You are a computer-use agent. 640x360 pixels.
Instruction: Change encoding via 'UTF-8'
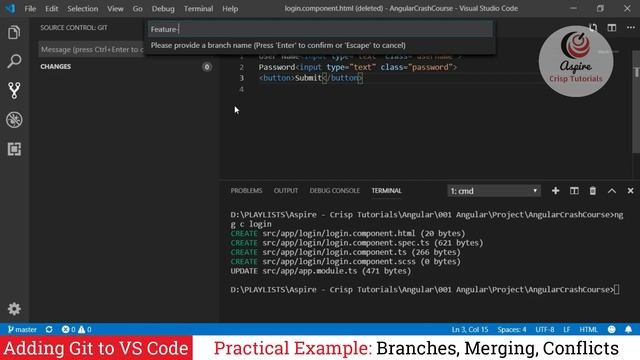(x=545, y=329)
